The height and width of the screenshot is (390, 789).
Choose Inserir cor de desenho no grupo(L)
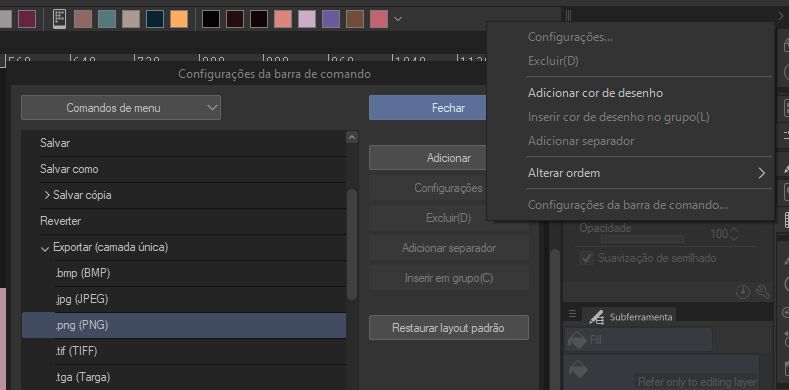pyautogui.click(x=618, y=117)
